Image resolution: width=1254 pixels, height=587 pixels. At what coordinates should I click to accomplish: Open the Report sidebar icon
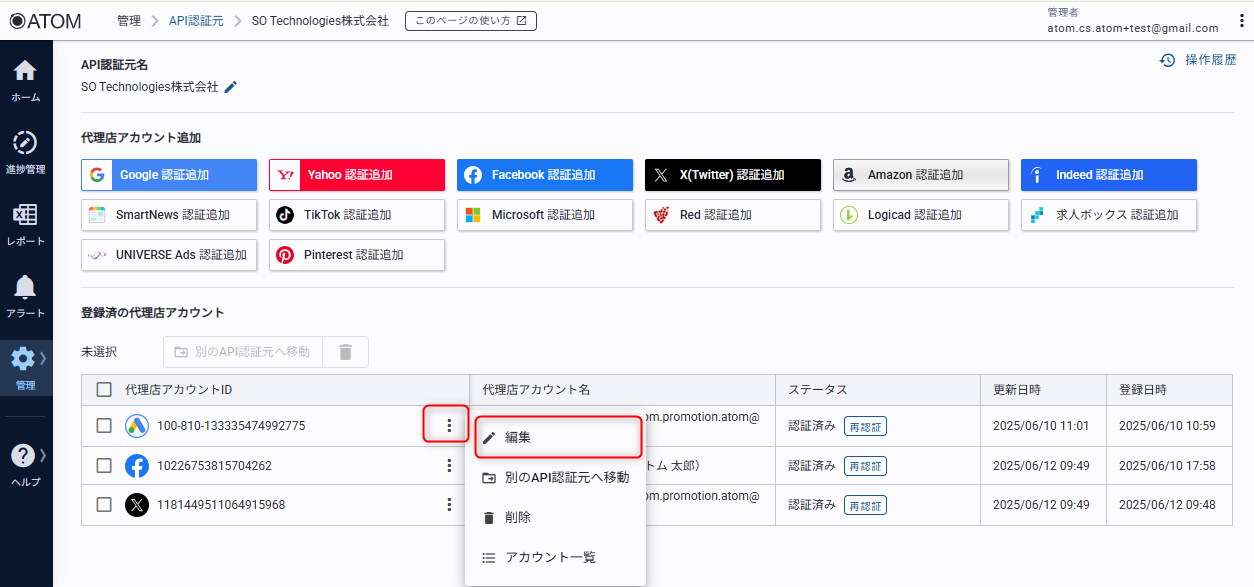(25, 216)
